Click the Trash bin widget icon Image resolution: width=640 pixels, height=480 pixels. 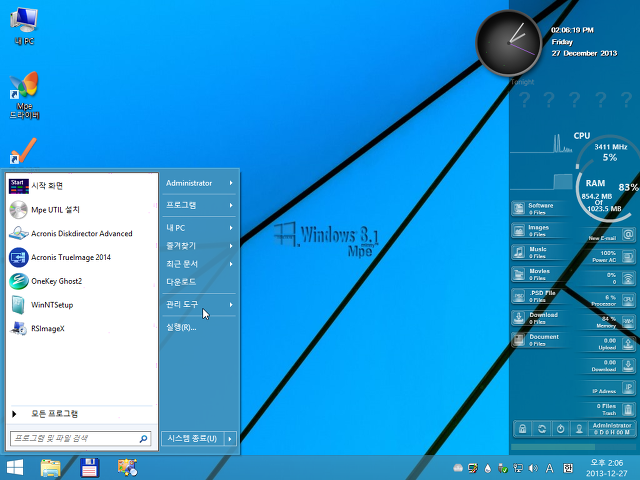click(x=628, y=409)
